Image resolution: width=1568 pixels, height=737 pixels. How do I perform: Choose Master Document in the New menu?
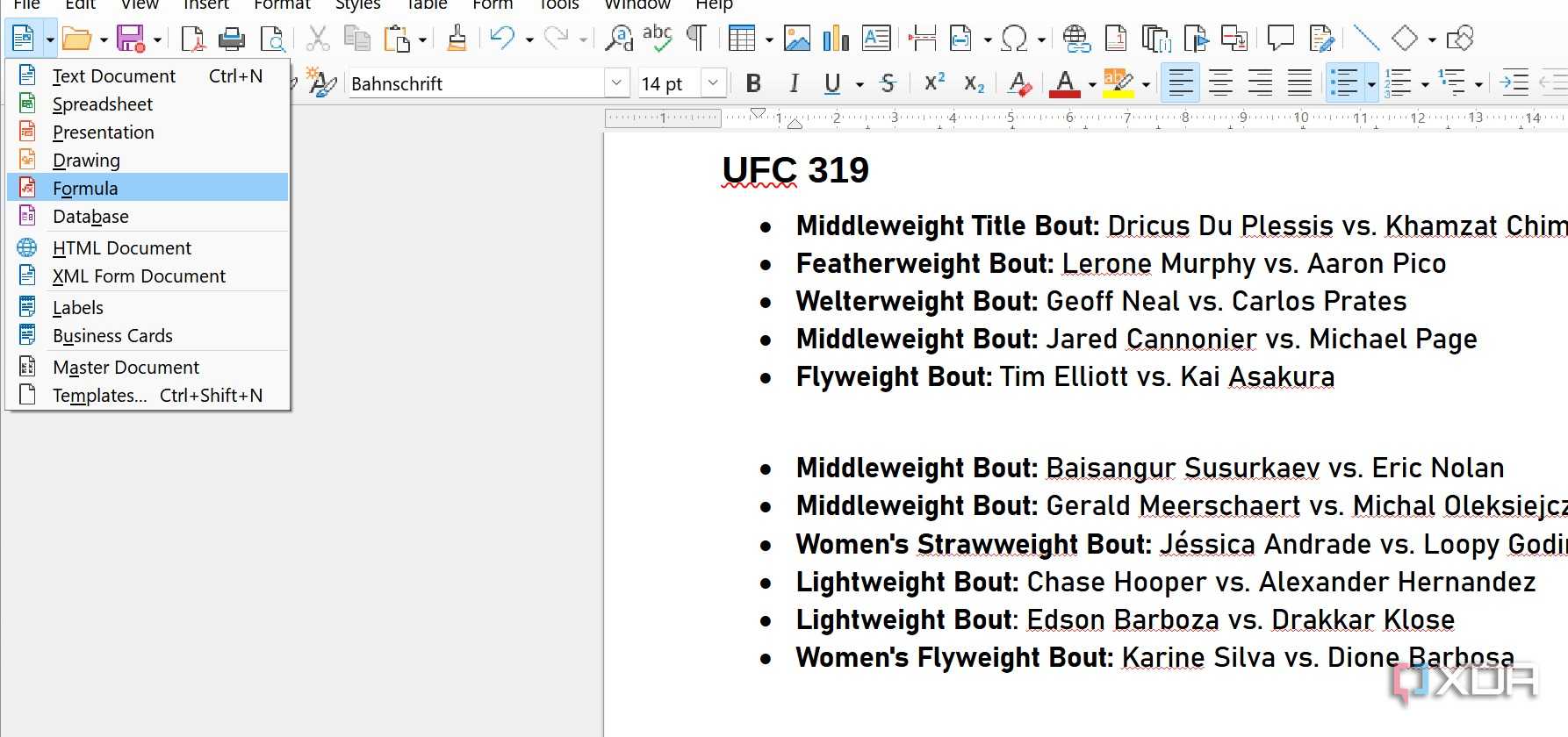(x=147, y=367)
